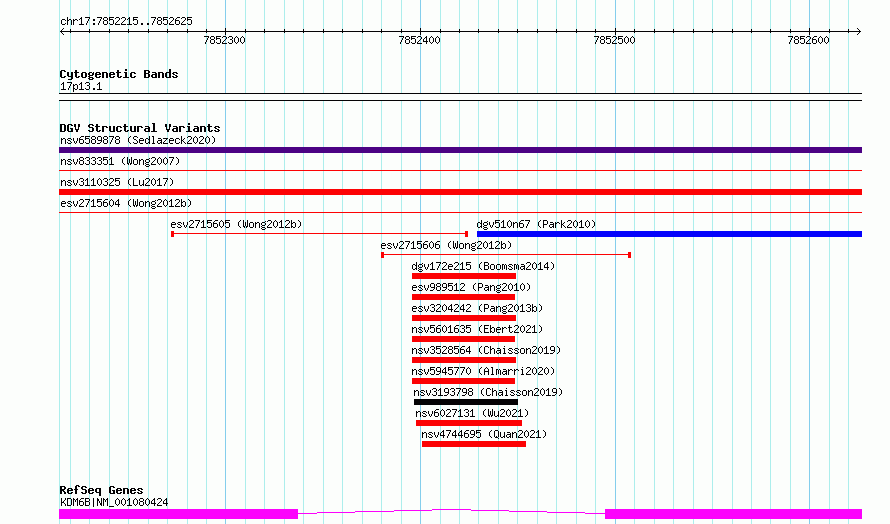Select the red bar under nsv5601635
This screenshot has width=890, height=524.
(x=463, y=339)
